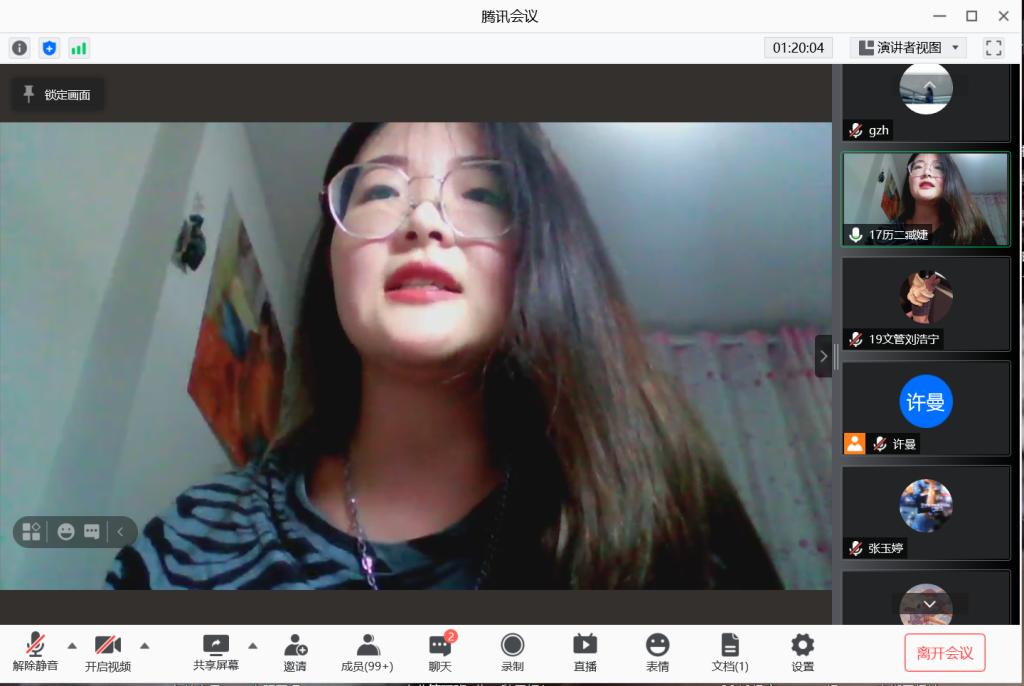
Task: Open the Invite (邀请) panel
Action: pos(295,652)
